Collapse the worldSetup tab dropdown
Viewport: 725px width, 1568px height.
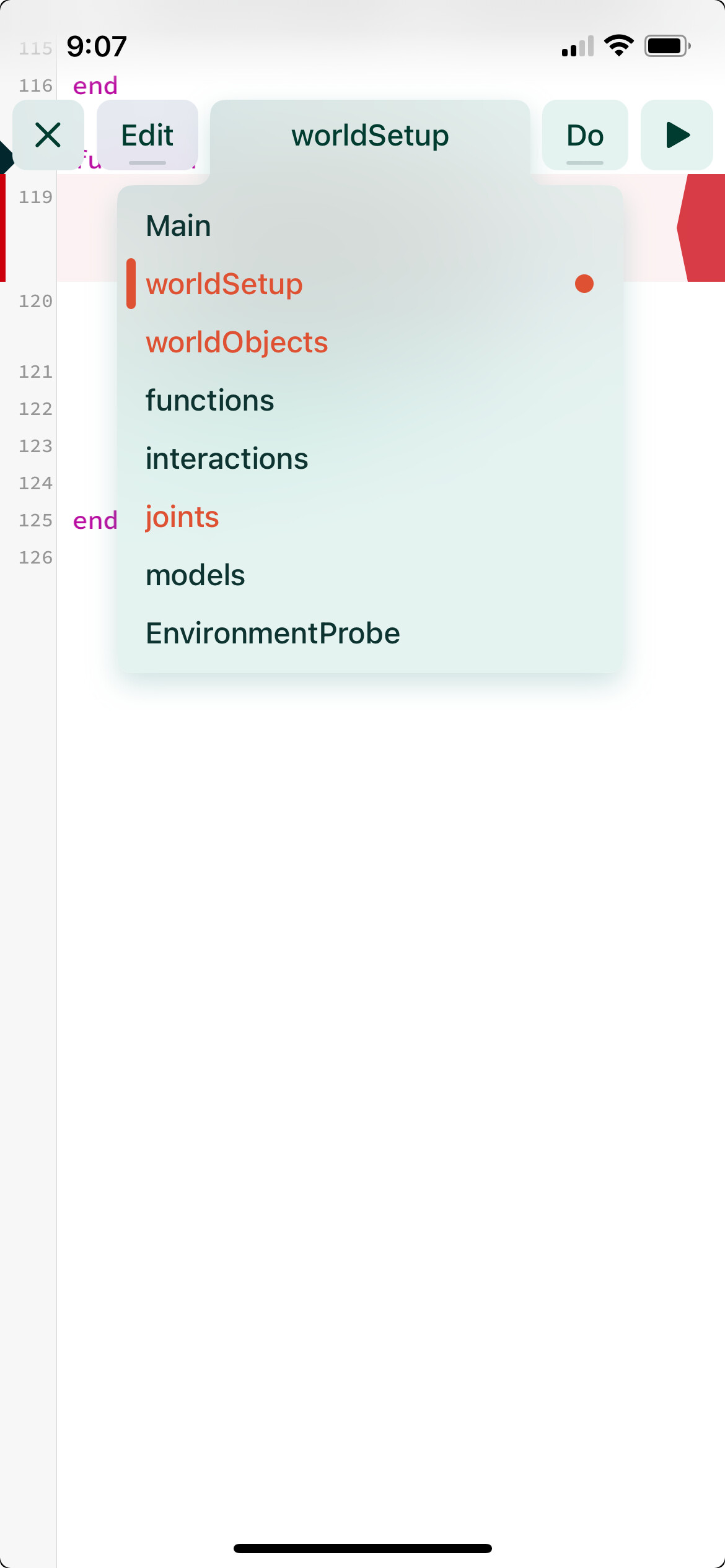click(x=370, y=135)
